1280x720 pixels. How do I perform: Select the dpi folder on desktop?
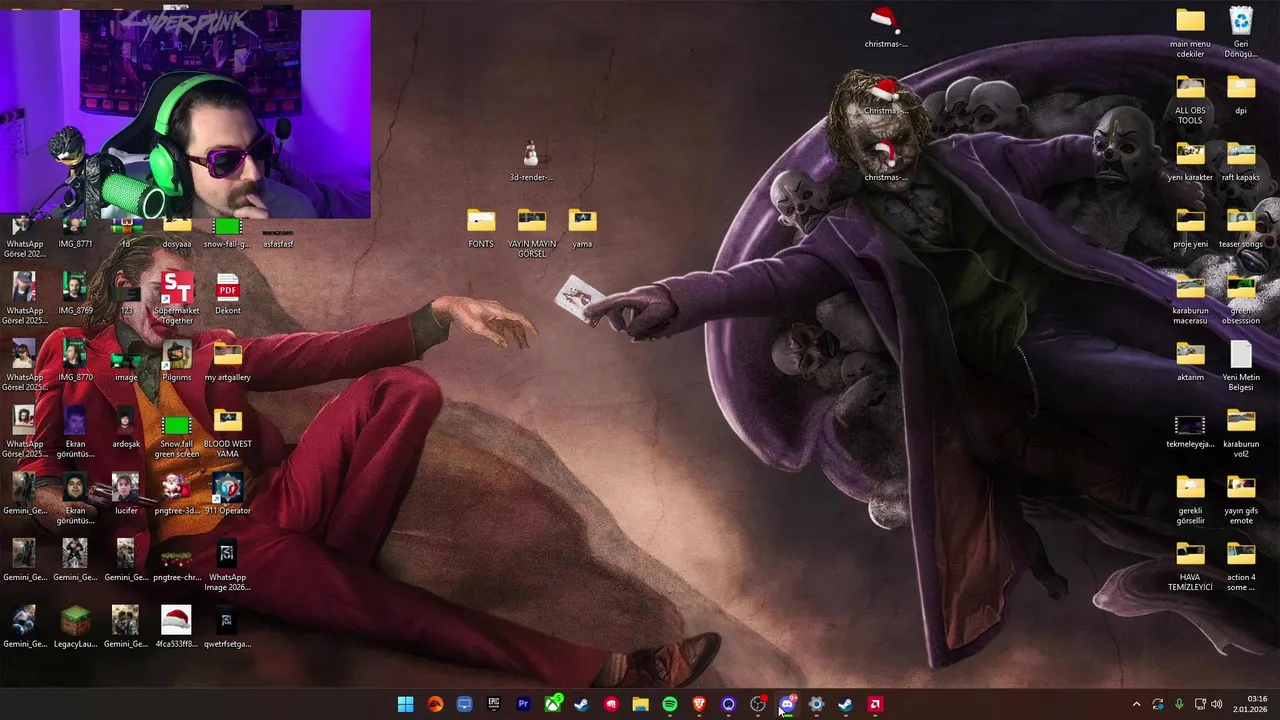coord(1241,96)
